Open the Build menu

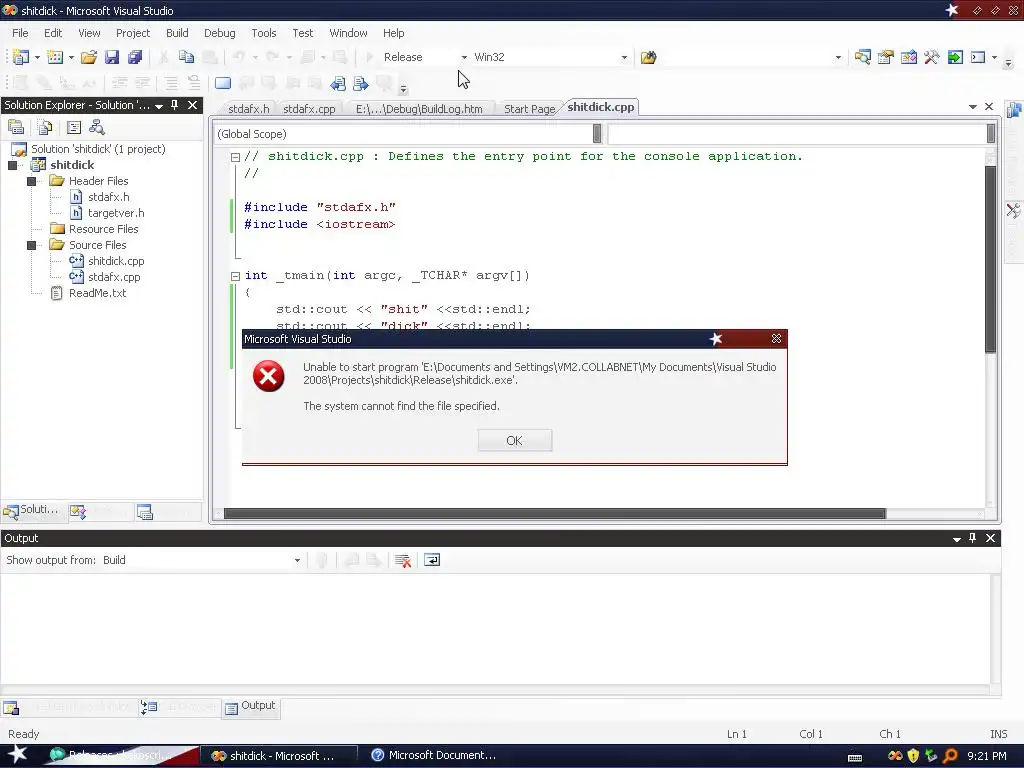coord(177,33)
